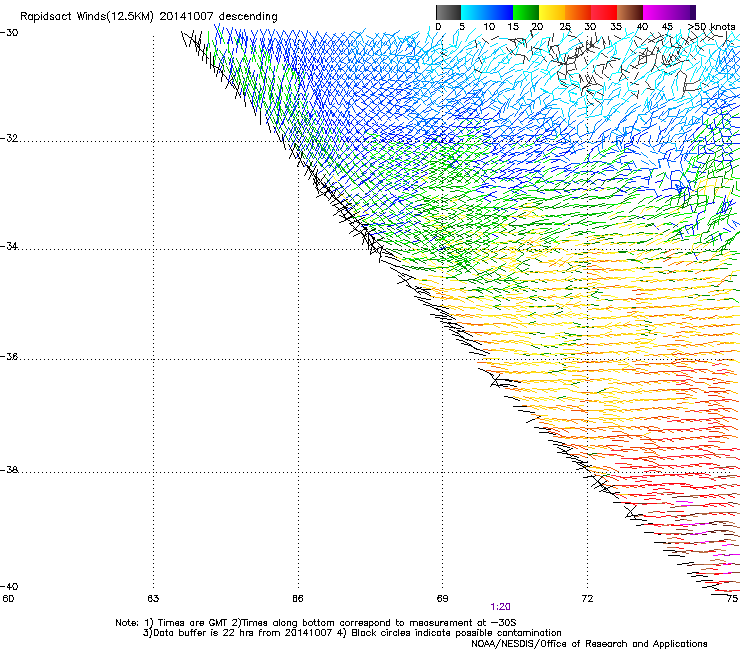This screenshot has width=740, height=650.
Task: Select the blue 10–15 knots legend color
Action: click(500, 12)
